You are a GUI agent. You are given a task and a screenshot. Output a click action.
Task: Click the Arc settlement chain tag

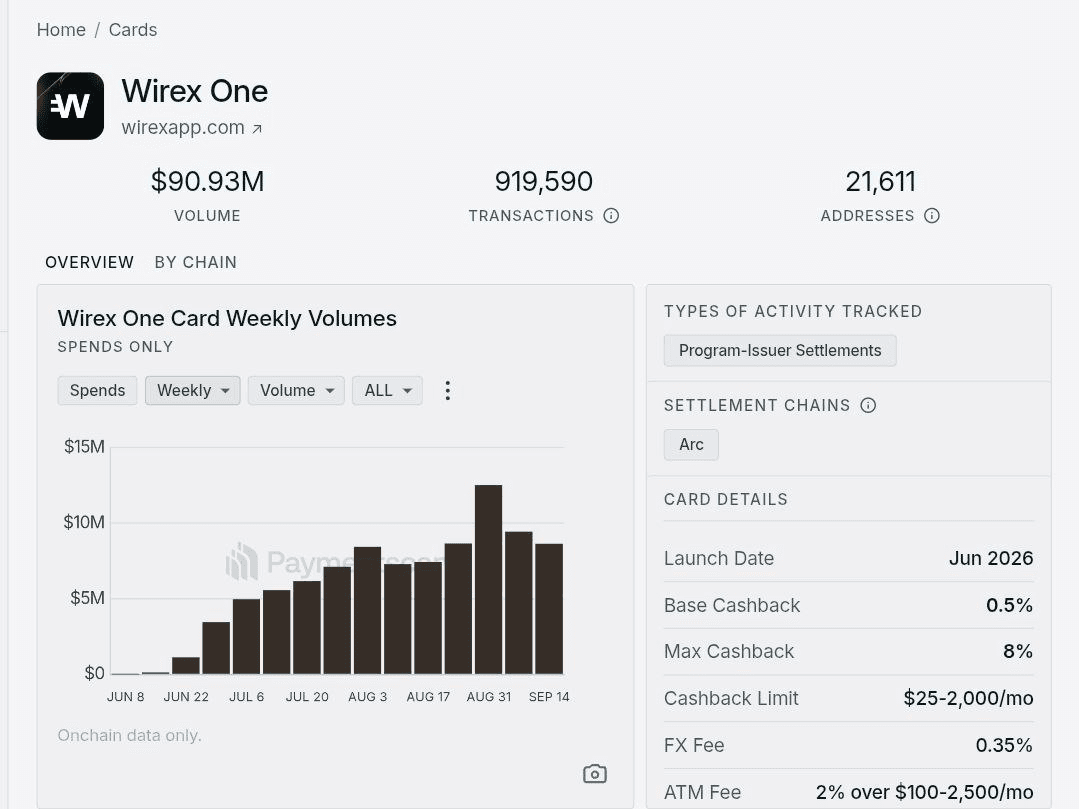(691, 444)
